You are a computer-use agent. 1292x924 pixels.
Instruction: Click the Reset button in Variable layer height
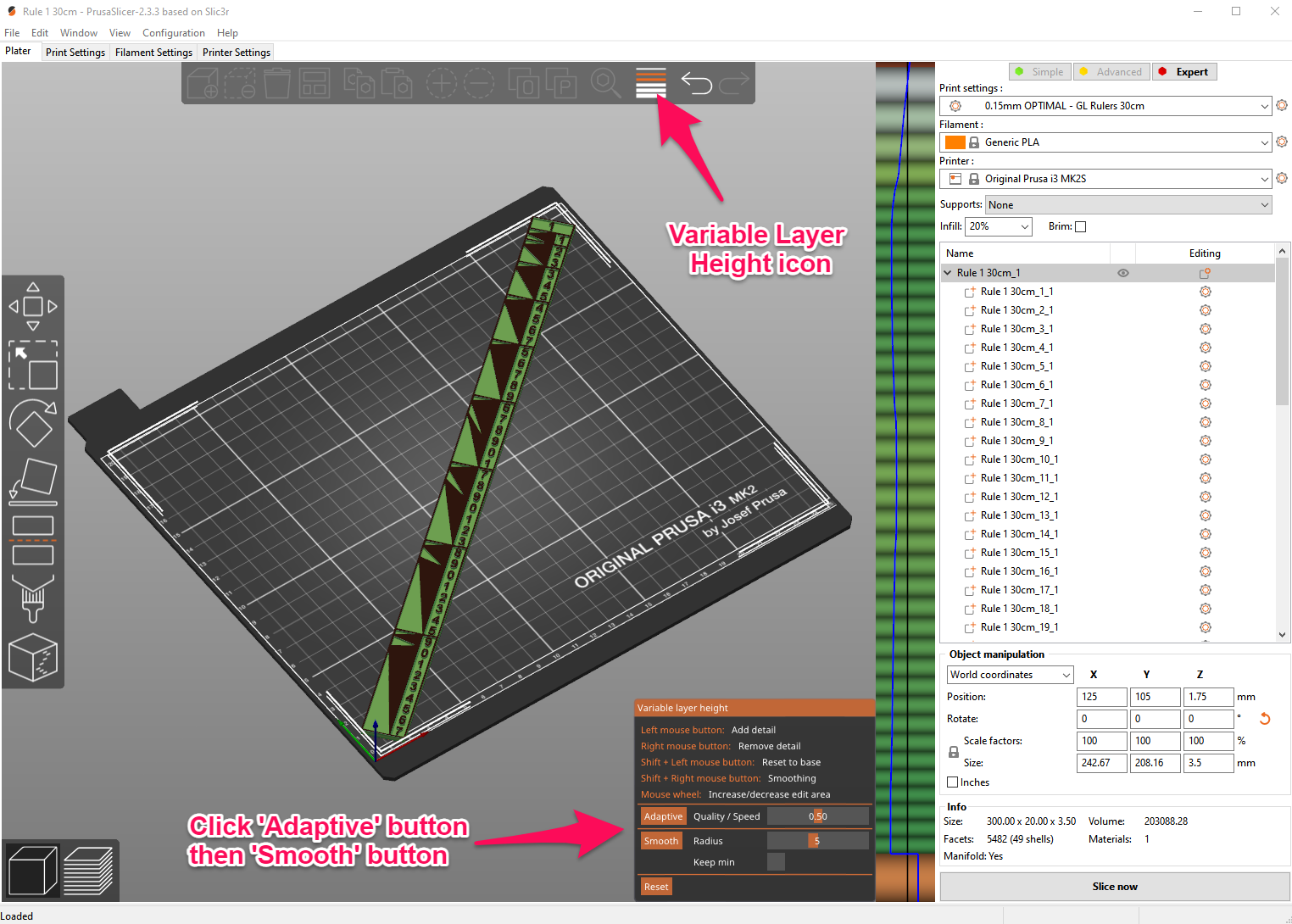pyautogui.click(x=656, y=887)
